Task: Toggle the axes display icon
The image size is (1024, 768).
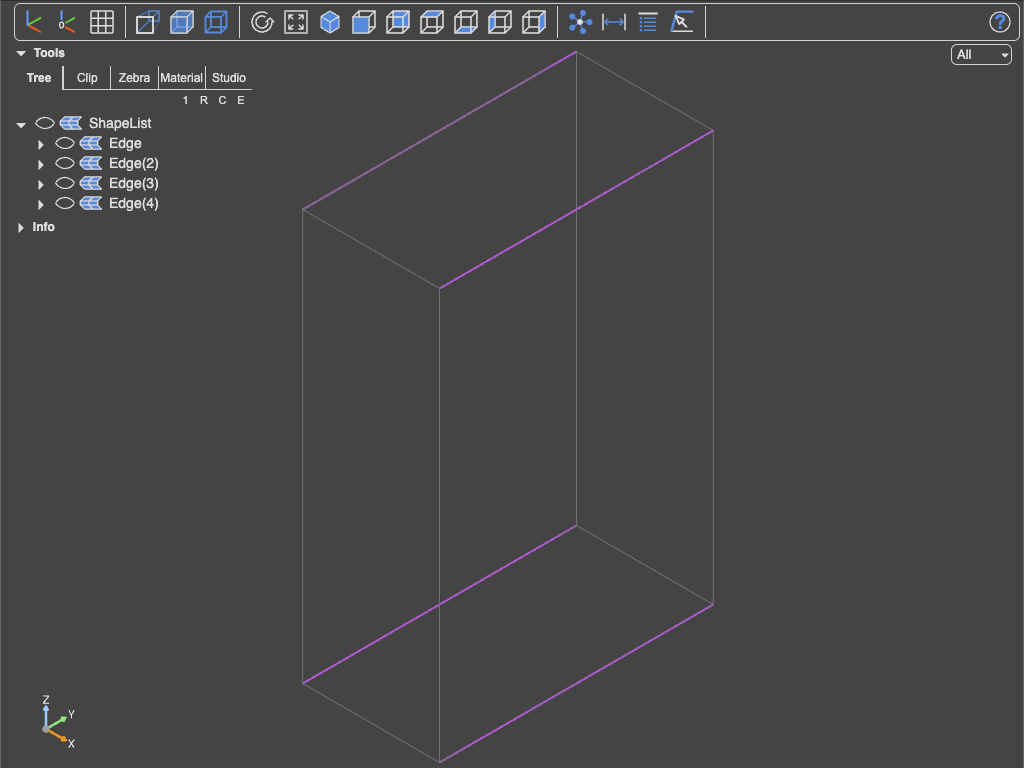Action: tap(33, 22)
